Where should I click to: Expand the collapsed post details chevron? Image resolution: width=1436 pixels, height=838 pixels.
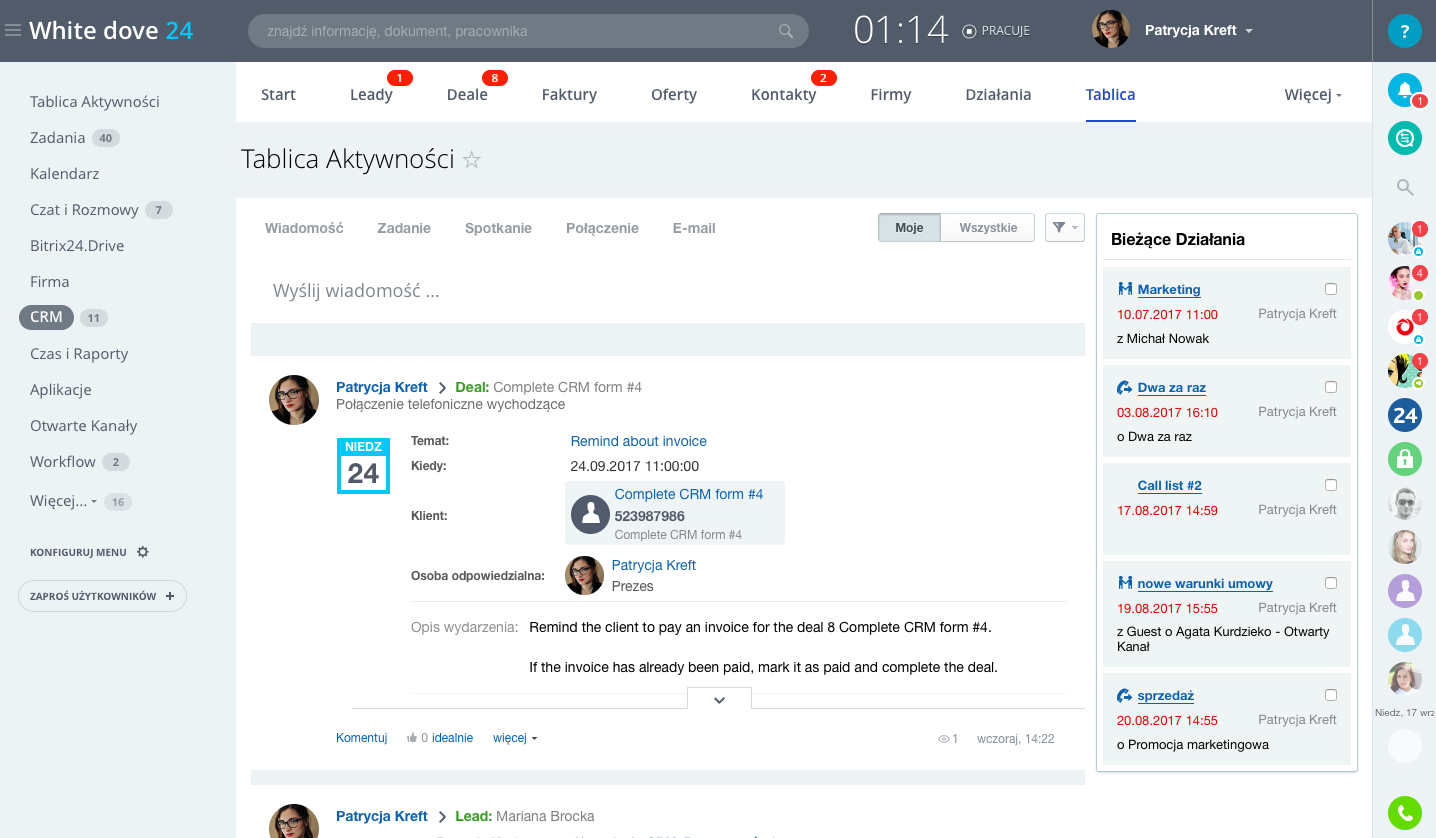point(719,700)
